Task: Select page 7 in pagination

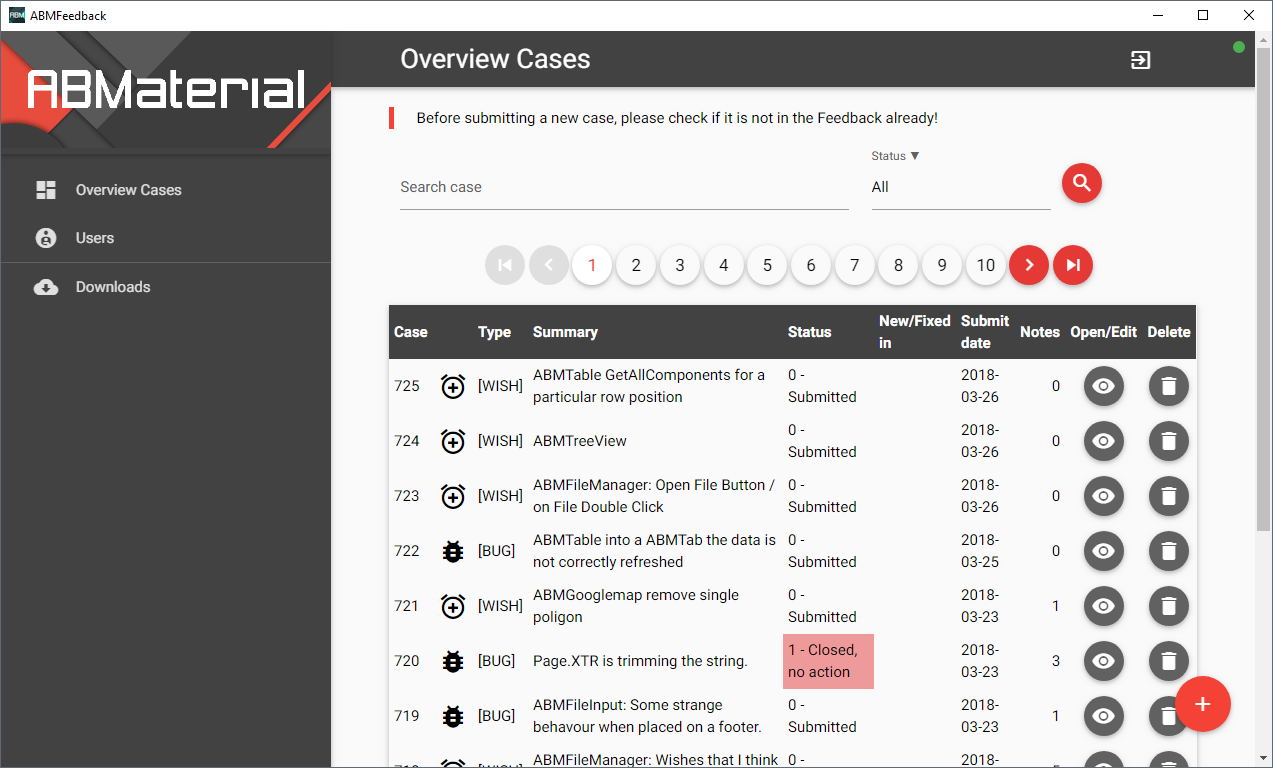Action: 855,265
